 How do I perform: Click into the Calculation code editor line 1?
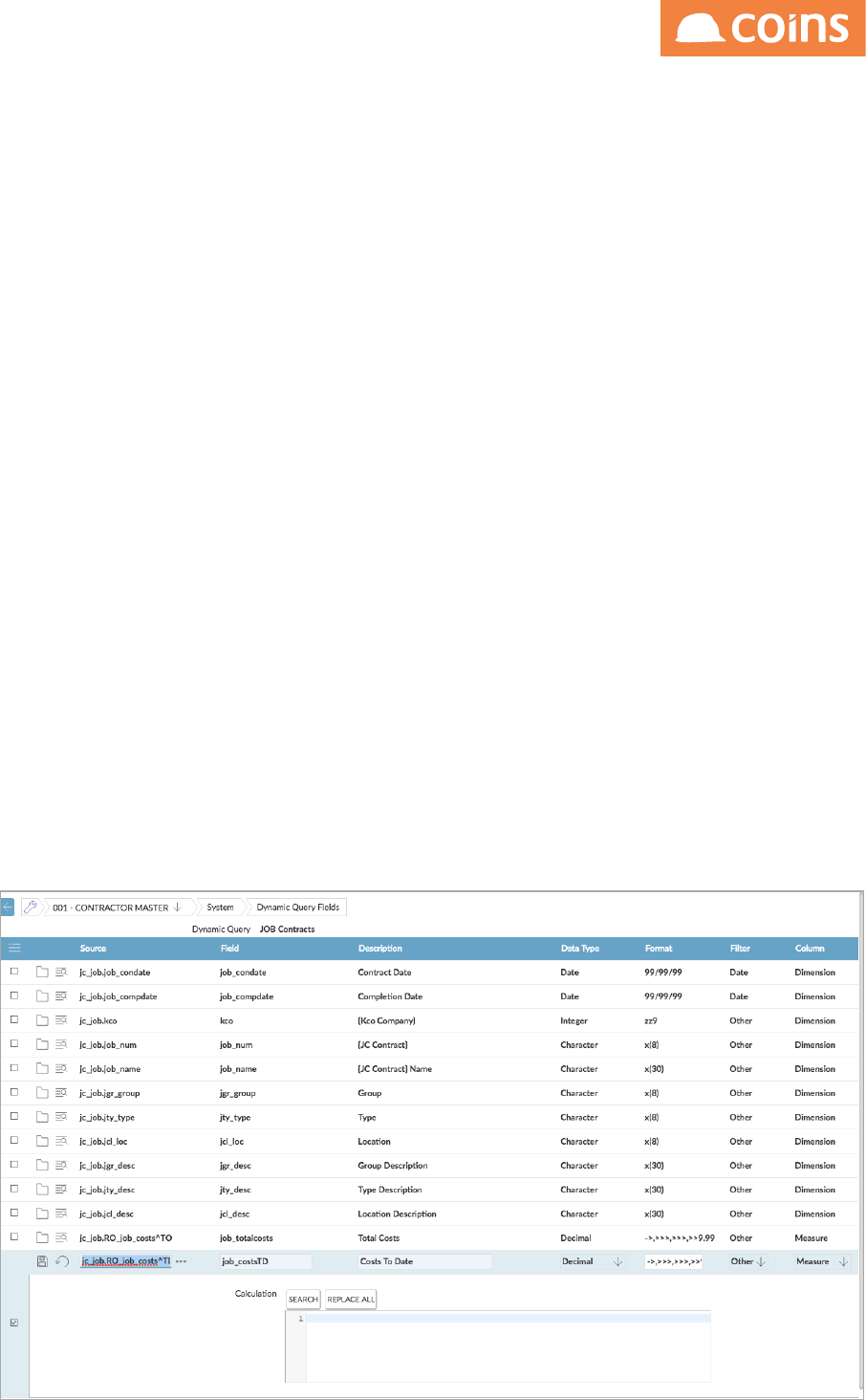click(x=508, y=1319)
